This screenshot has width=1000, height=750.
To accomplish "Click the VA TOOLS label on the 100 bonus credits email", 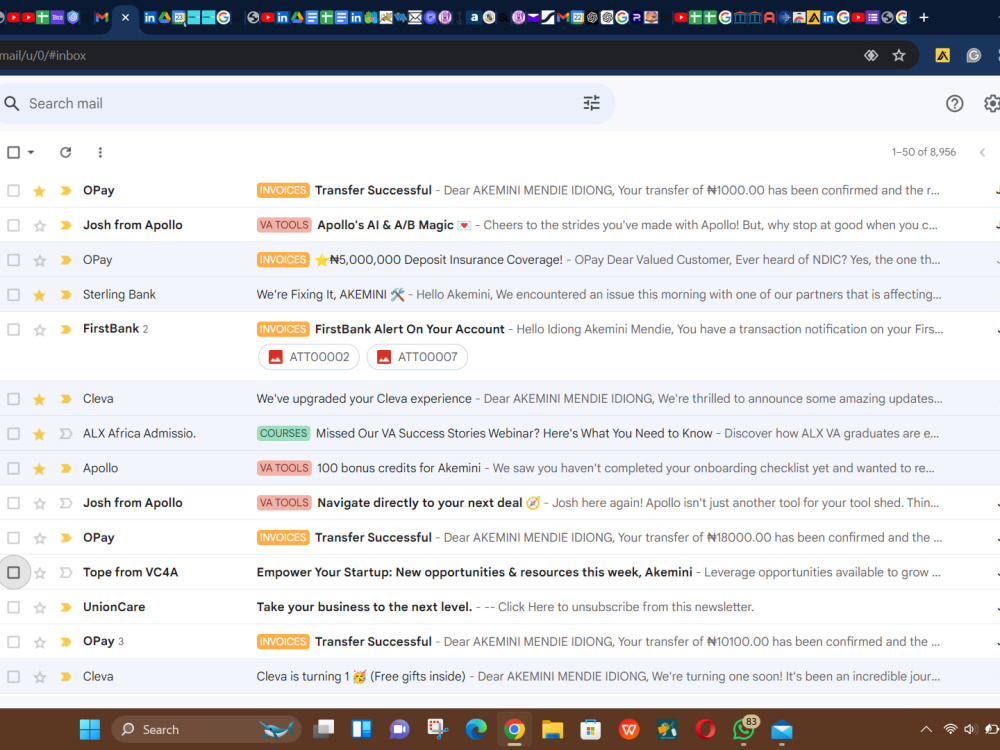I will (284, 468).
